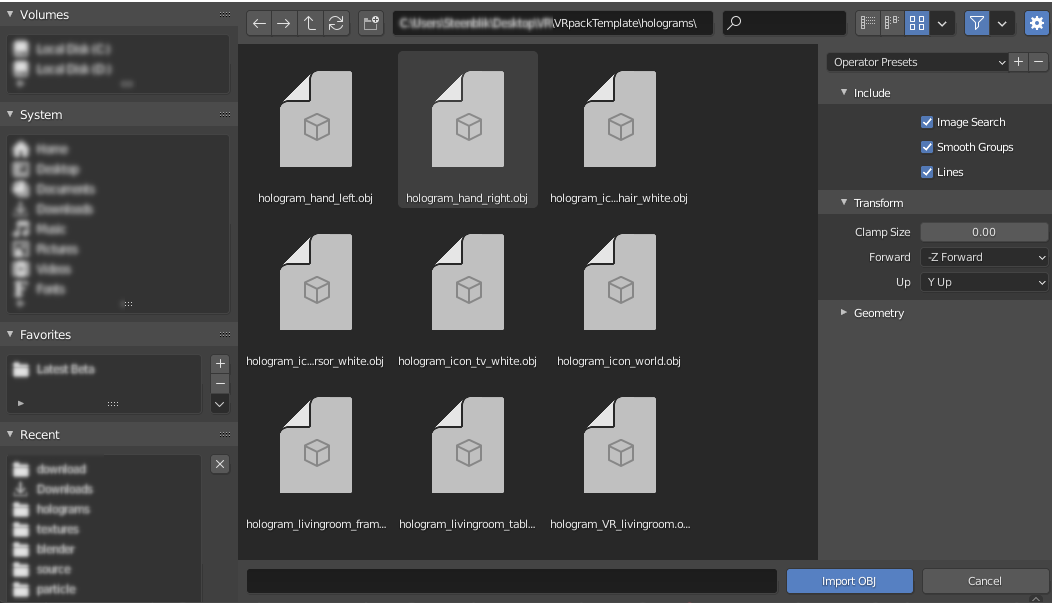Screen dimensions: 1052x603
Task: Collapse the Transform section
Action: pos(844,203)
